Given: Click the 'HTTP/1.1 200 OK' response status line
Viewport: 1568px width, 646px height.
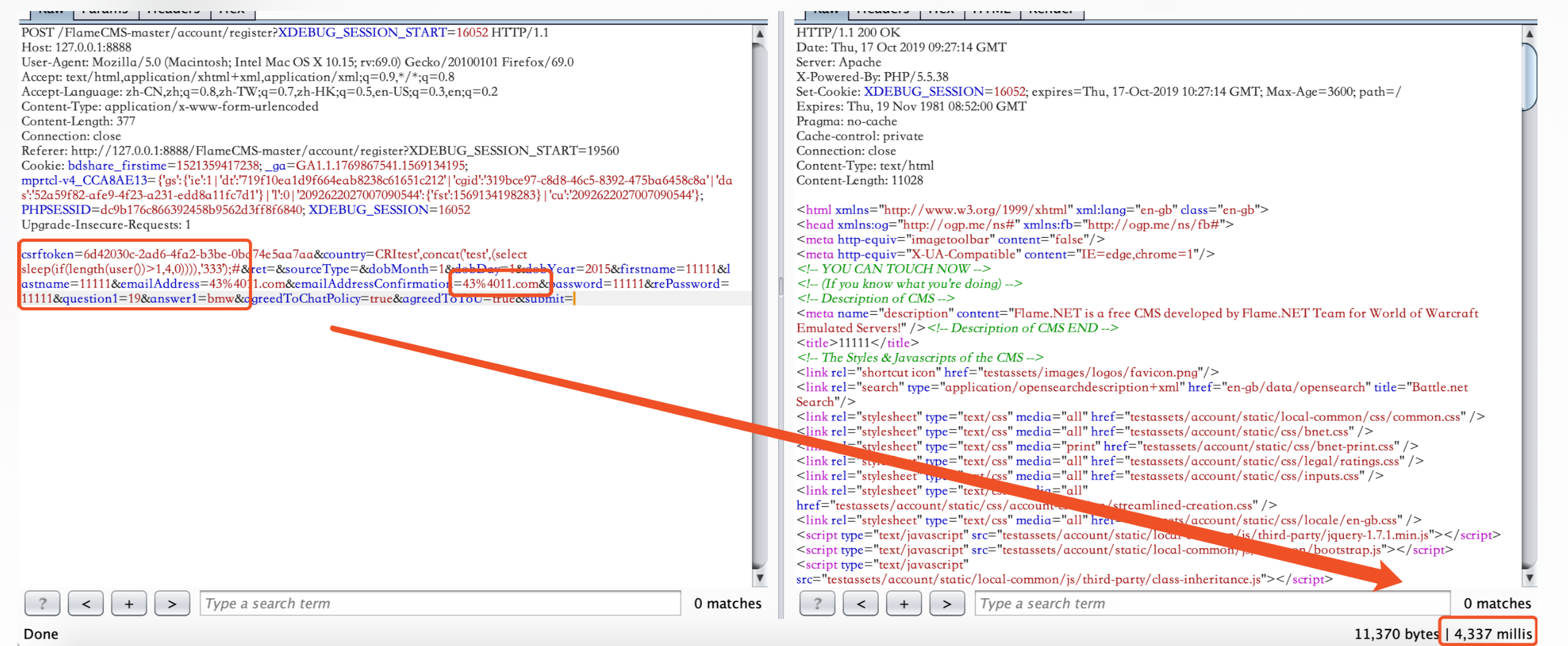Looking at the screenshot, I should pyautogui.click(x=848, y=32).
